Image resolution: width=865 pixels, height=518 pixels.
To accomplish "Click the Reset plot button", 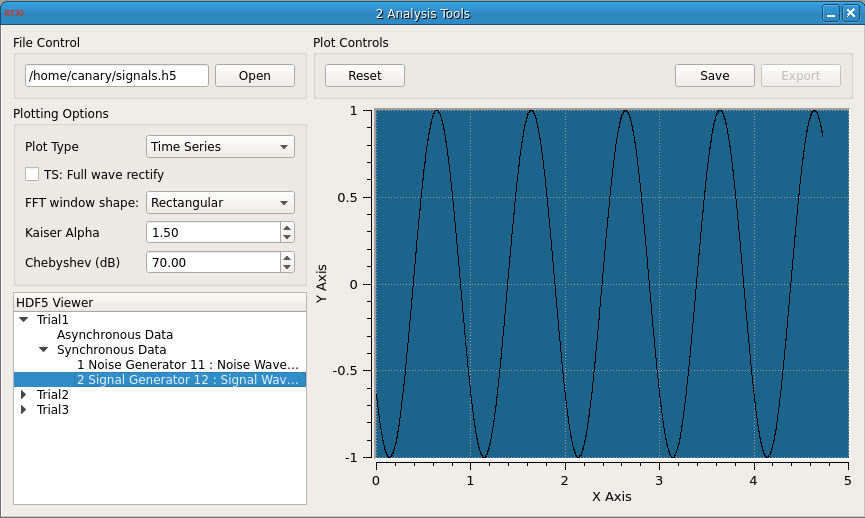I will 365,76.
